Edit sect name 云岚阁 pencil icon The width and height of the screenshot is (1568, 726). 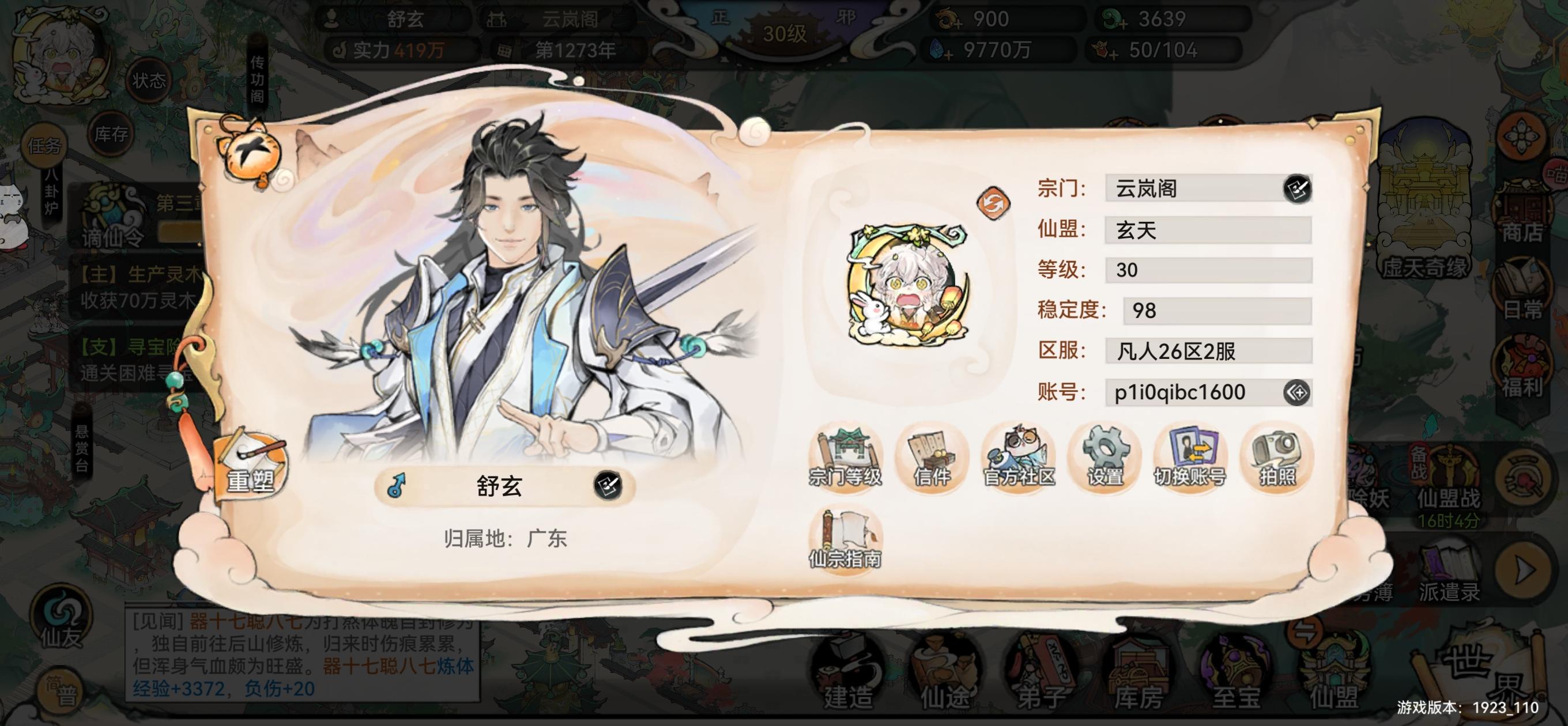[1297, 188]
